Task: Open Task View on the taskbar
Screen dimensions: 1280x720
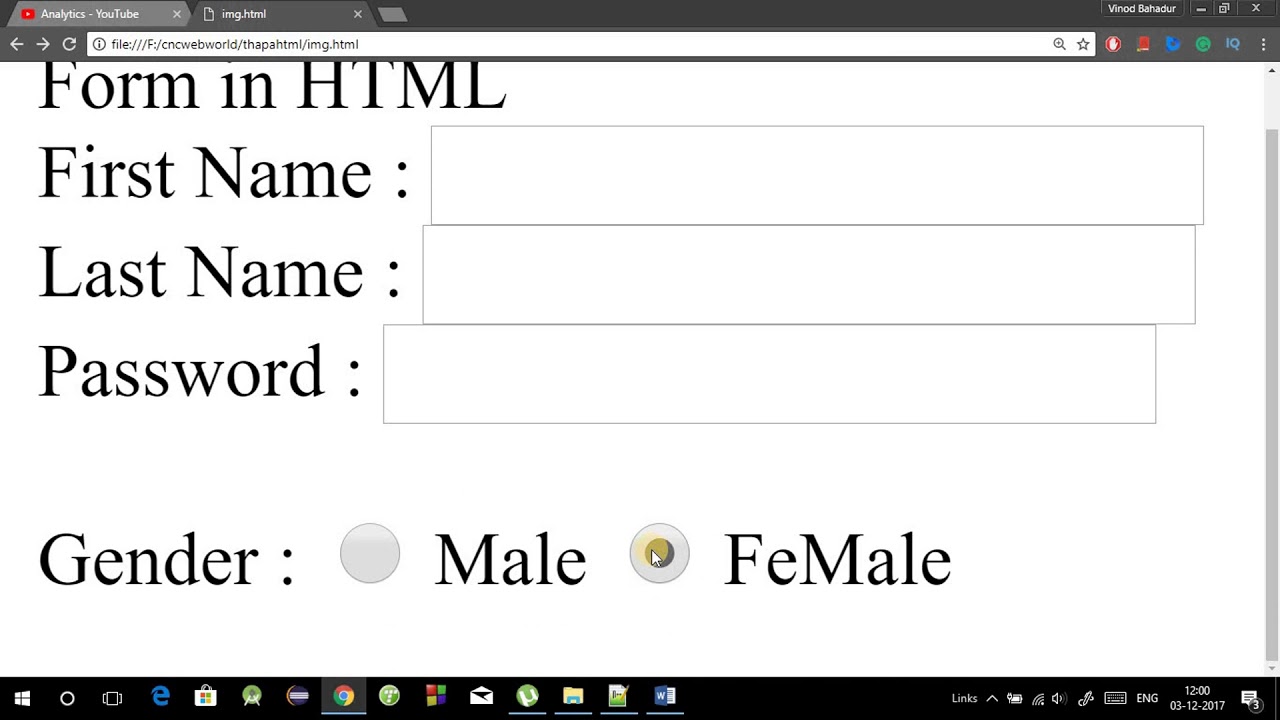Action: click(112, 698)
